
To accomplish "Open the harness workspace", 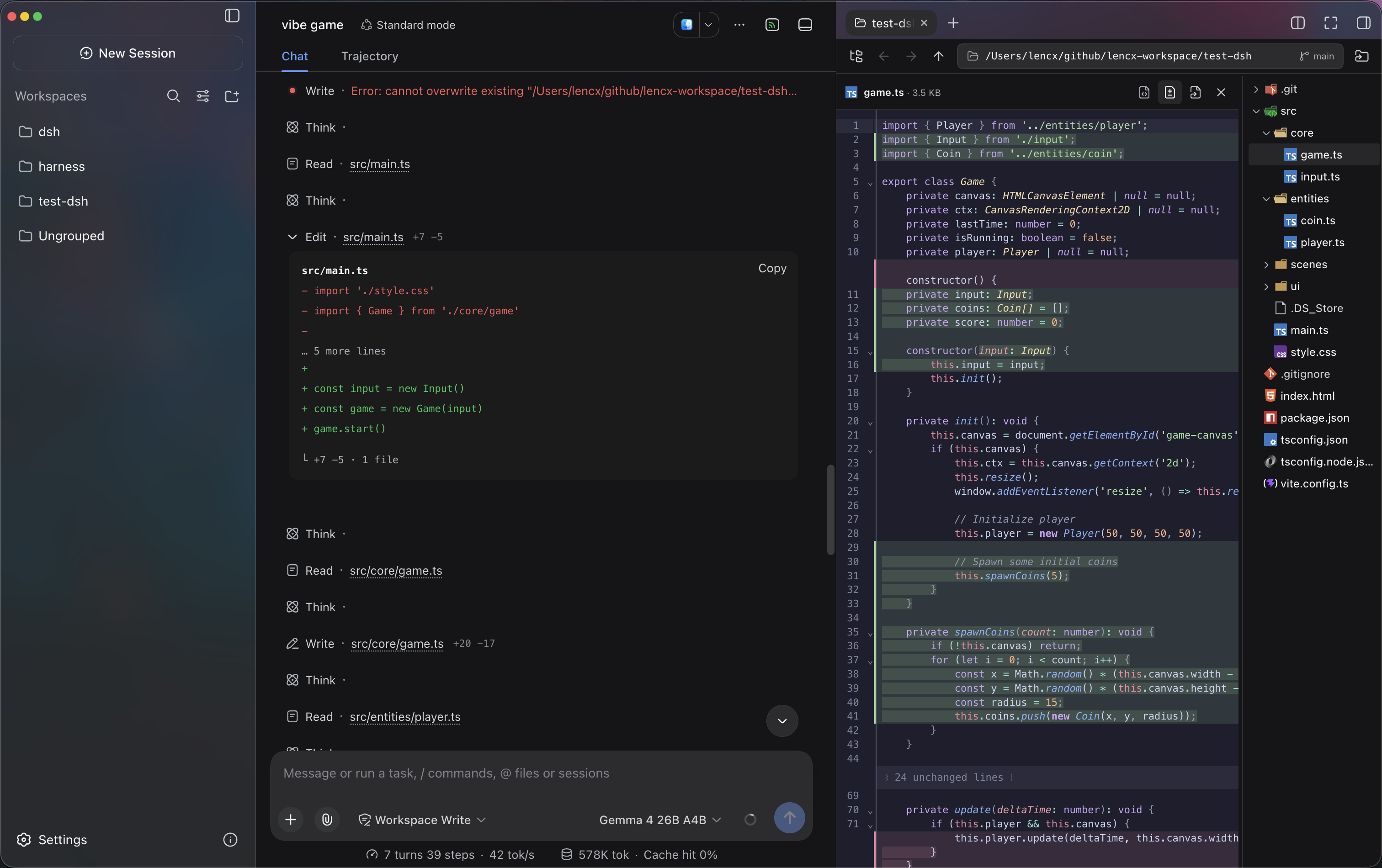I will (128, 166).
